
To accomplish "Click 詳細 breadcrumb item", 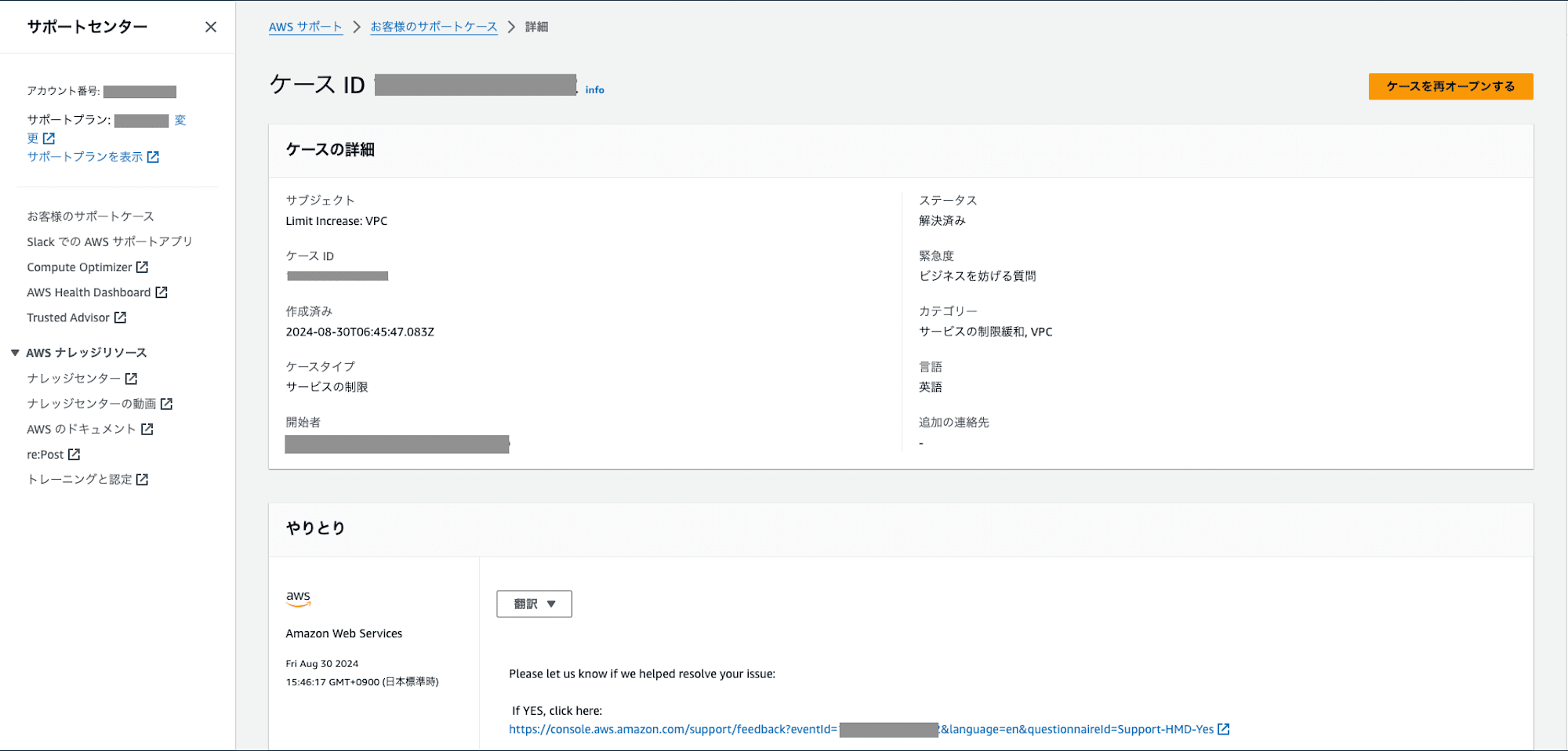I will [x=536, y=27].
